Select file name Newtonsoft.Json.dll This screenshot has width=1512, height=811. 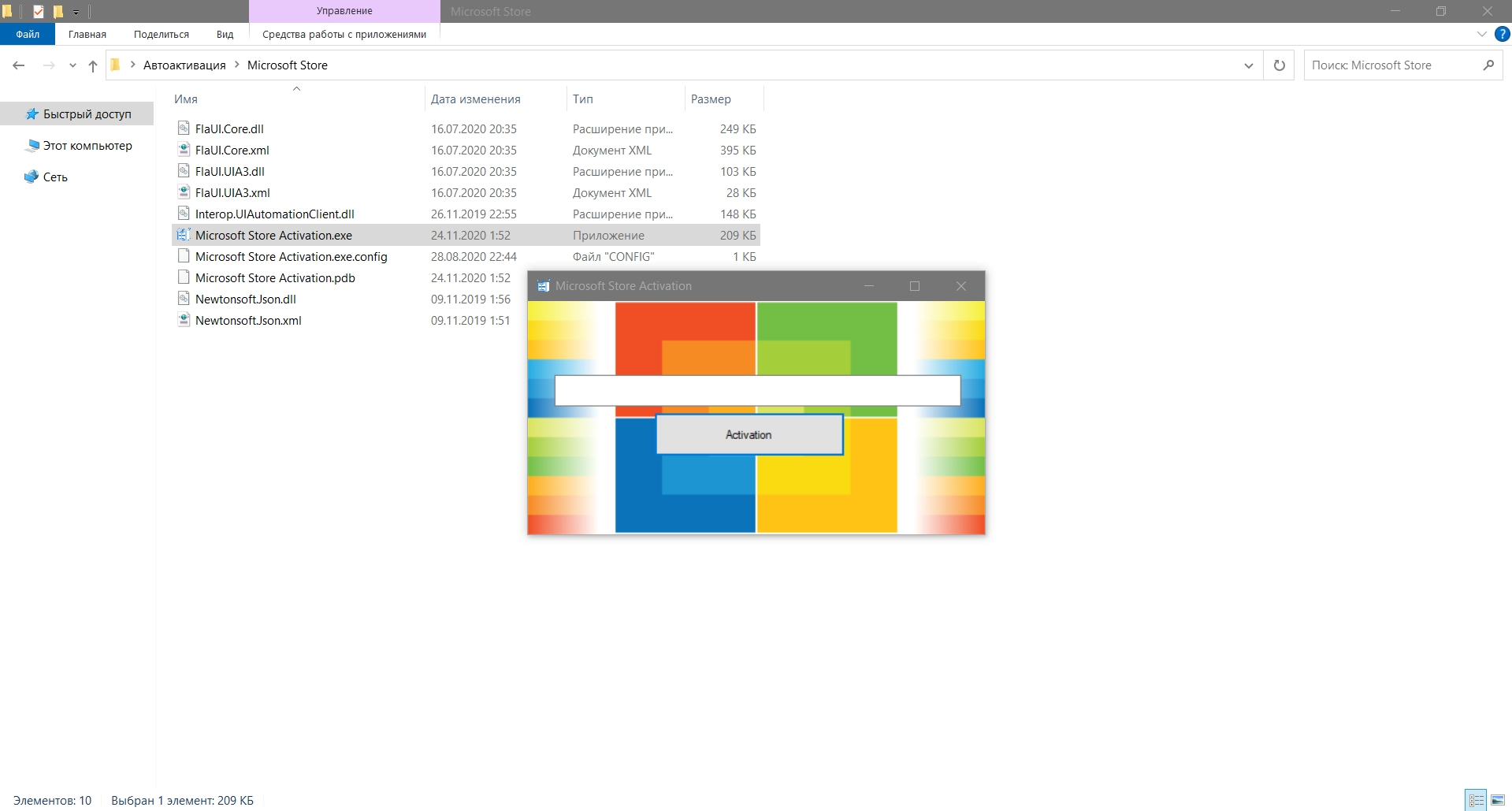click(x=246, y=299)
